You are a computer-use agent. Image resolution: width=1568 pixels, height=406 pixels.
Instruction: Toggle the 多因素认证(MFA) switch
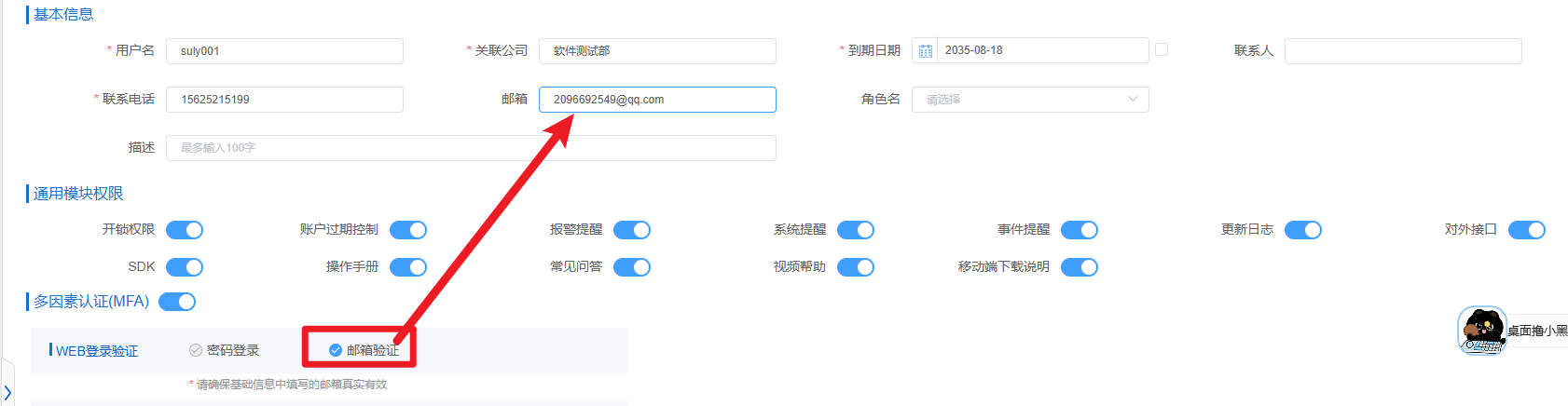tap(177, 302)
